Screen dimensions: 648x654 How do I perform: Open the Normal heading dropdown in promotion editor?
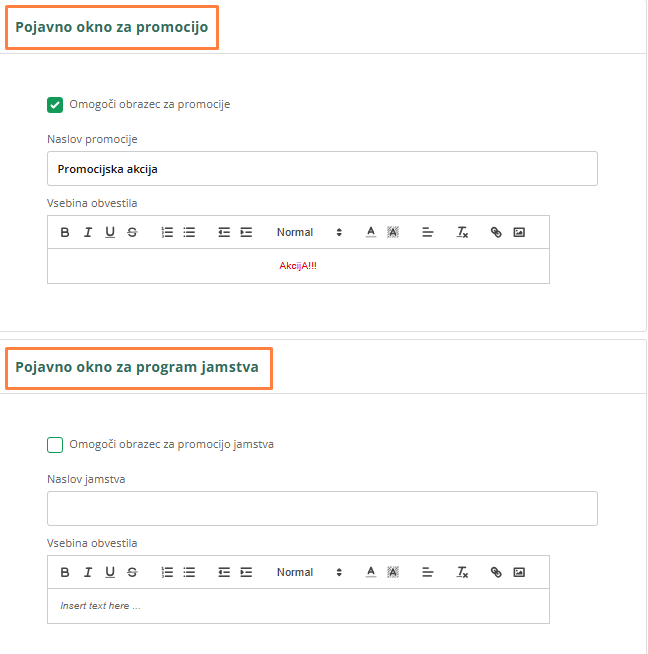coord(309,232)
